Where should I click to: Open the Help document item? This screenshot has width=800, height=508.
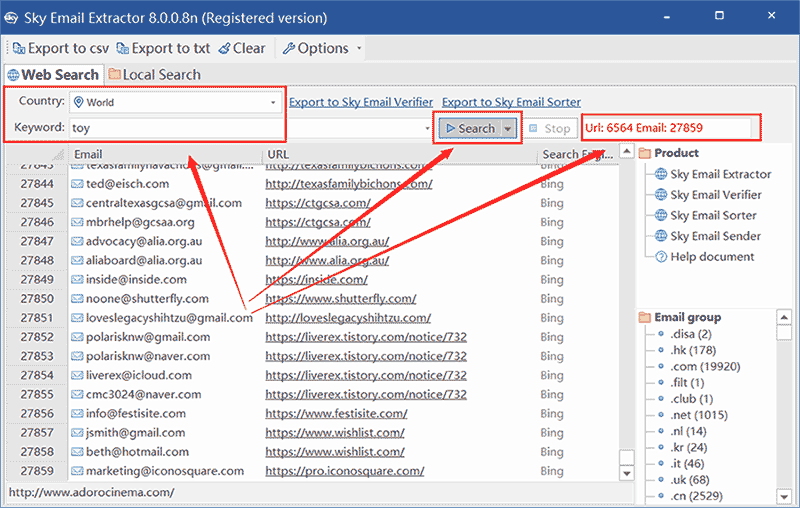pos(711,256)
